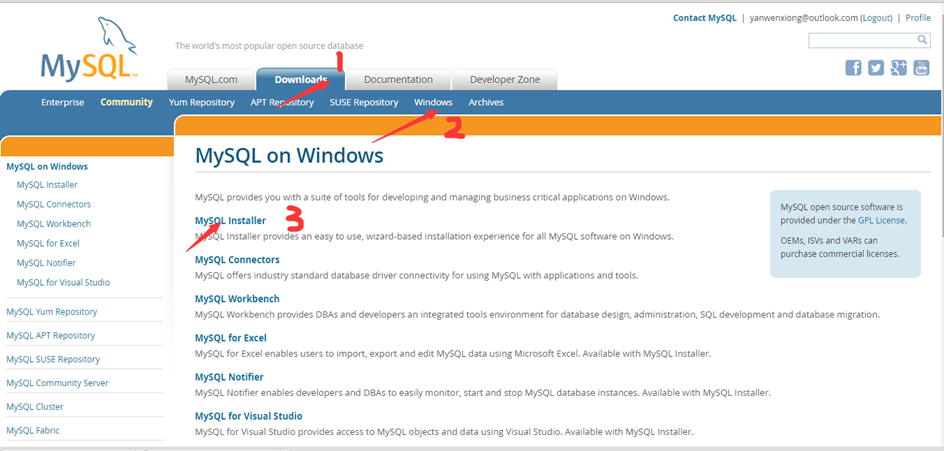Select MySQL Workbench in the sidebar
The image size is (944, 451).
[x=54, y=223]
